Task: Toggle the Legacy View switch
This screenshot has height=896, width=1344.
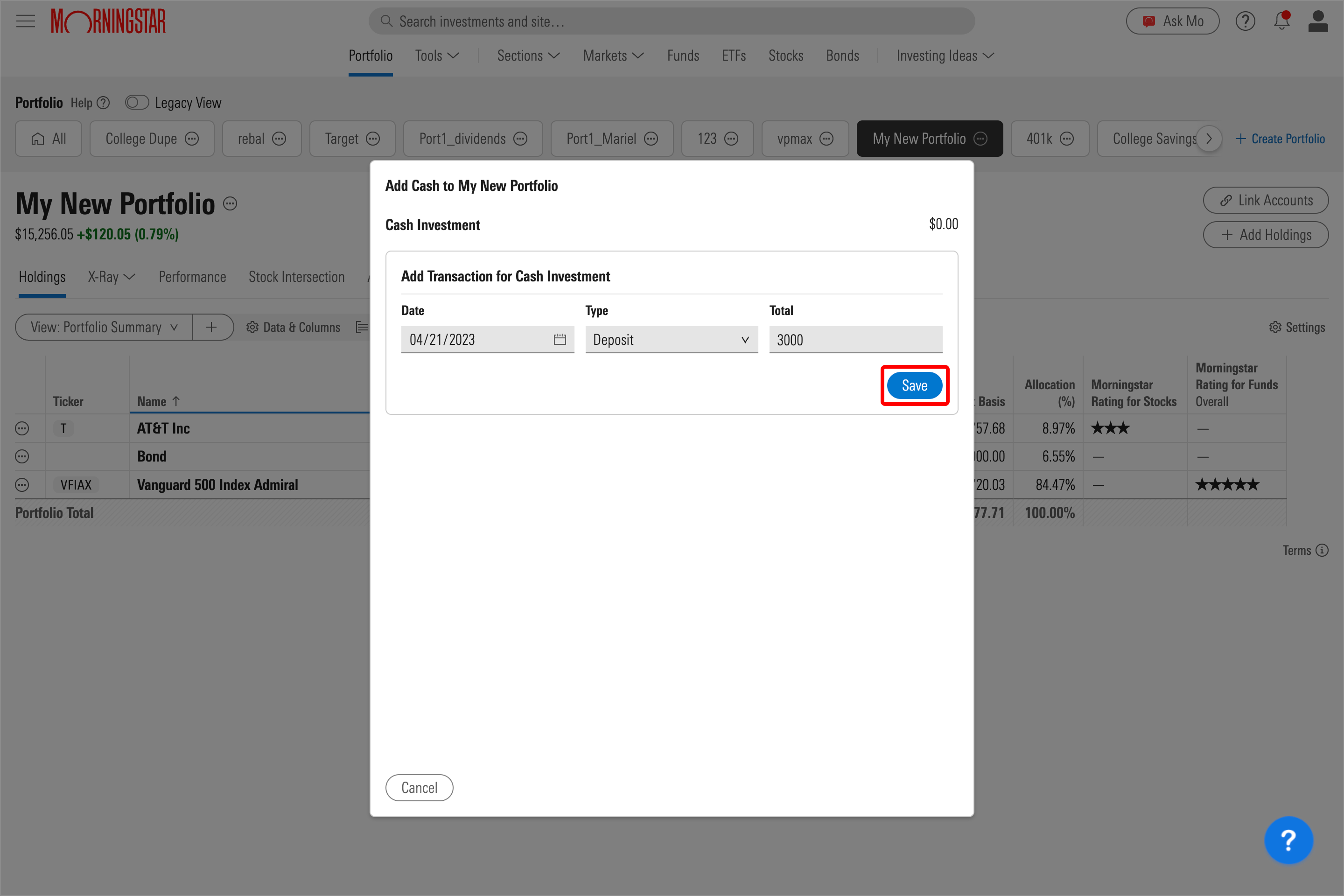Action: 137,103
